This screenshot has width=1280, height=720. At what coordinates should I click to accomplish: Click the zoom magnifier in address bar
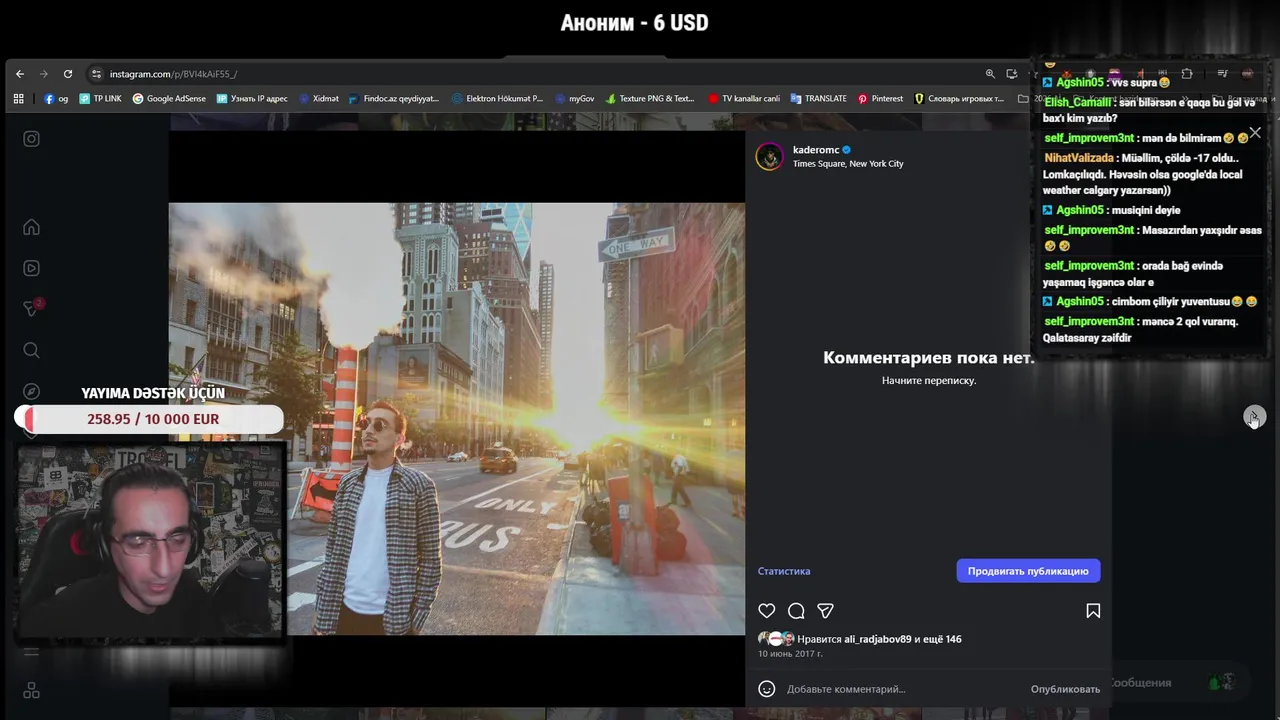coord(990,74)
